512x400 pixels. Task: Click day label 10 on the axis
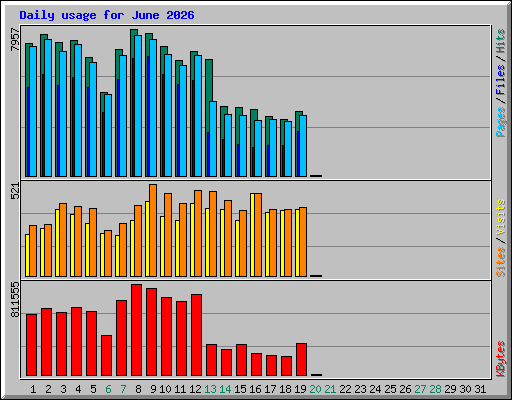click(x=165, y=389)
